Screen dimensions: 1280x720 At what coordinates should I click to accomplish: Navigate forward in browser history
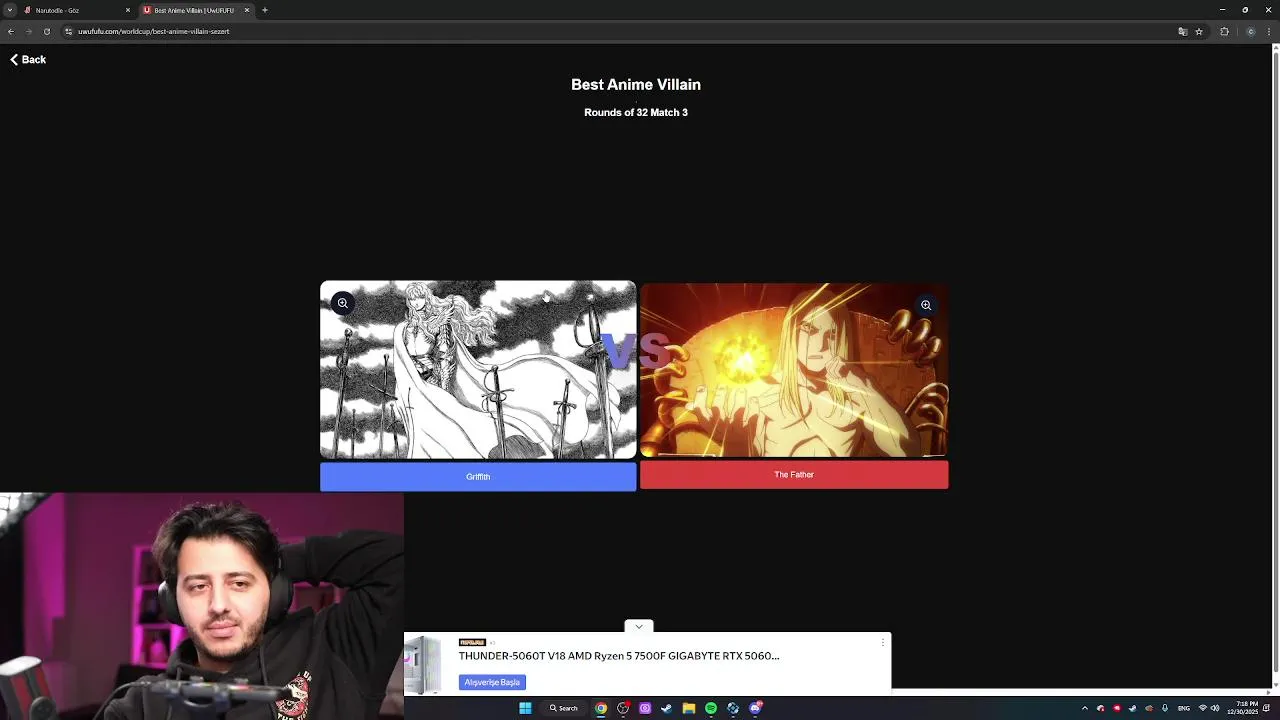[28, 31]
